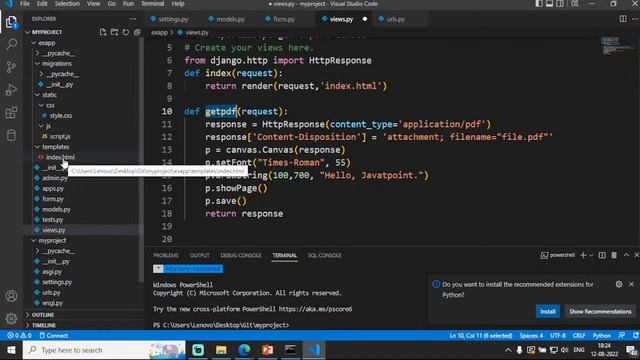This screenshot has height=360, width=640.
Task: Open the Explorer view in activity bar
Action: point(11,22)
